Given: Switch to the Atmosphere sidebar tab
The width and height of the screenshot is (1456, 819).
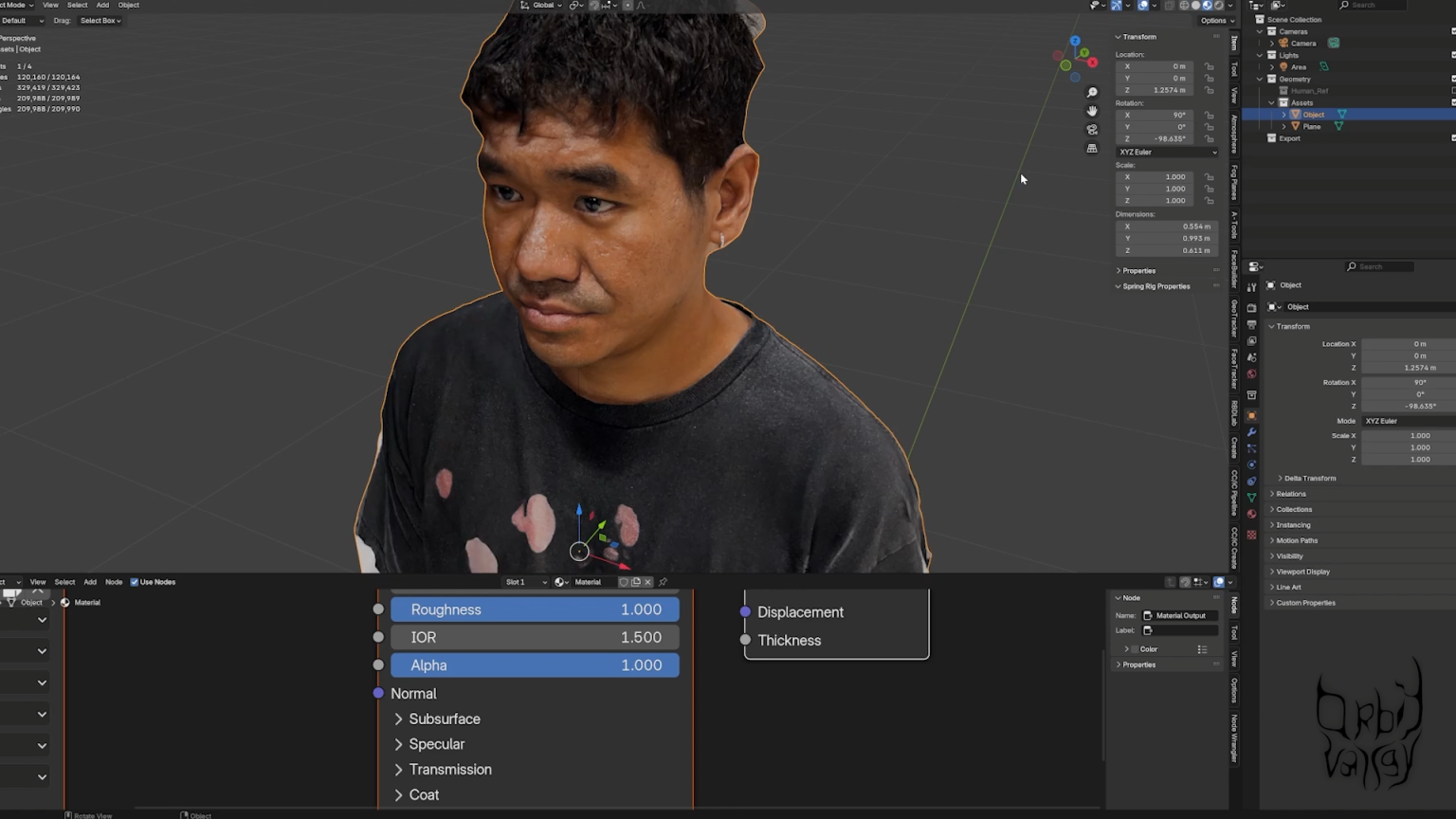Looking at the screenshot, I should pos(1234,134).
